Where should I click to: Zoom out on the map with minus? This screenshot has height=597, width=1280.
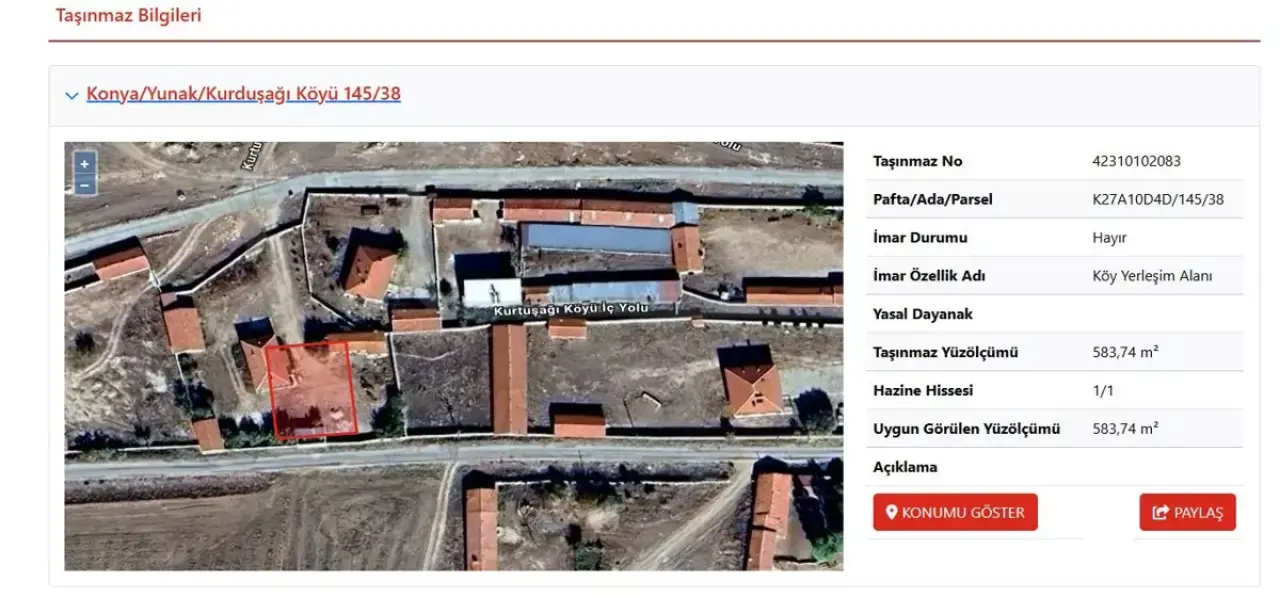[x=85, y=185]
